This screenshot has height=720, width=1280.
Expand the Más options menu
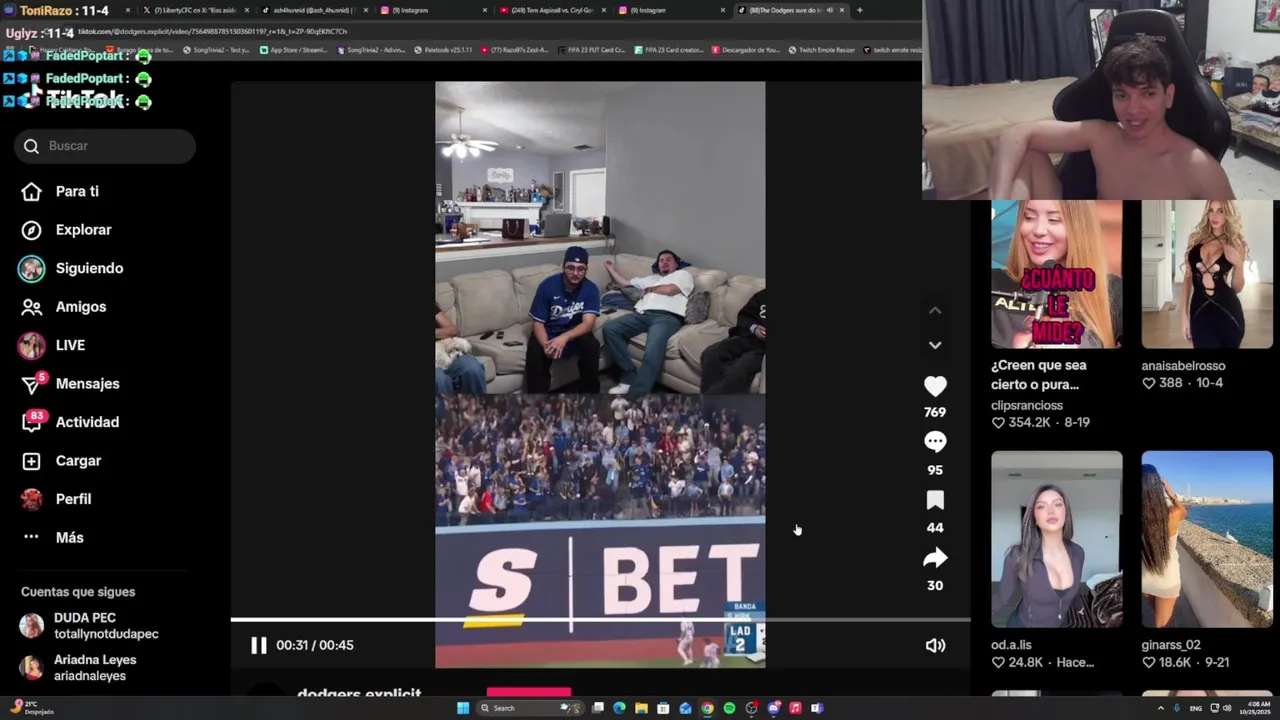[x=53, y=537]
